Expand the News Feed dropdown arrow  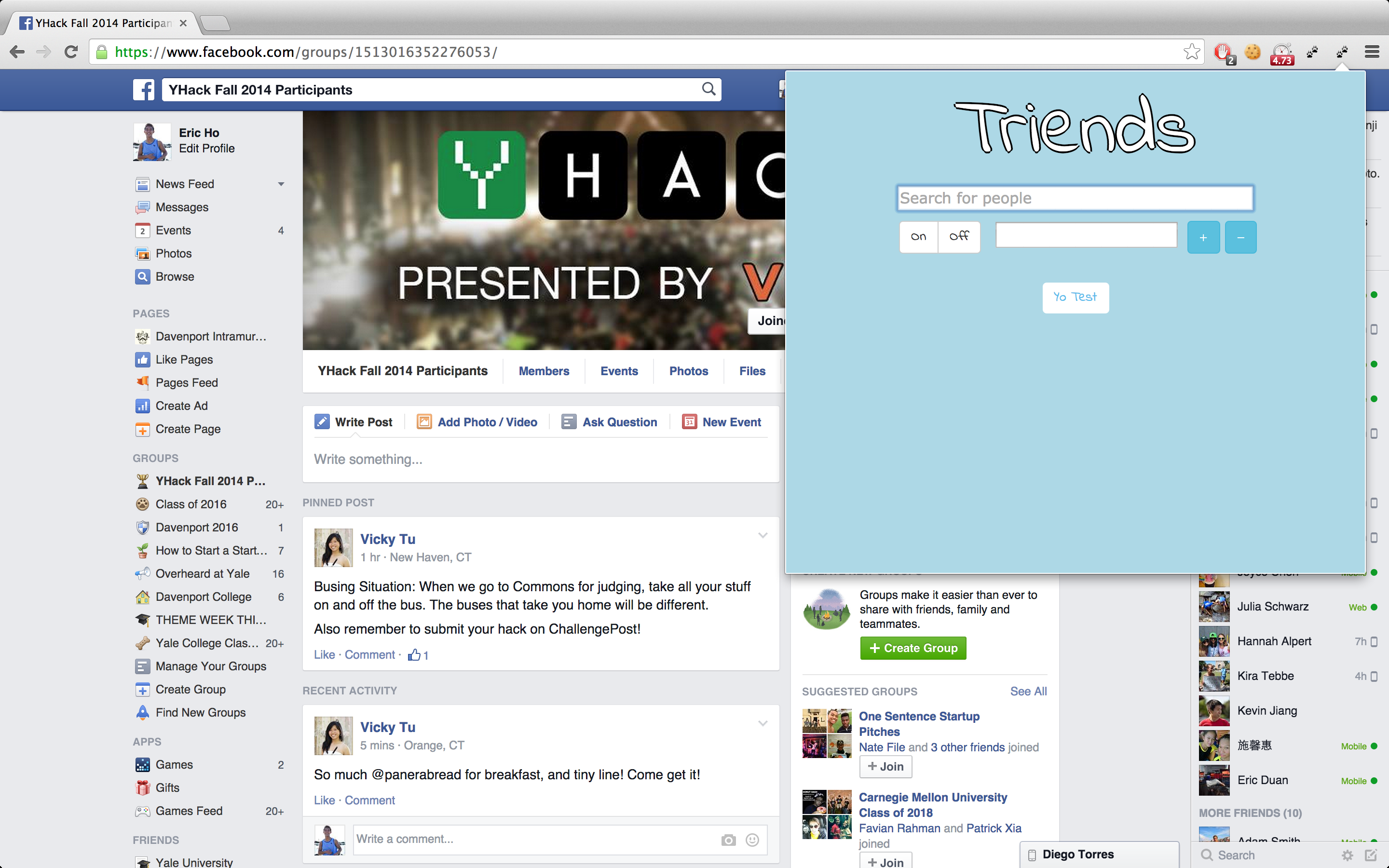[281, 184]
